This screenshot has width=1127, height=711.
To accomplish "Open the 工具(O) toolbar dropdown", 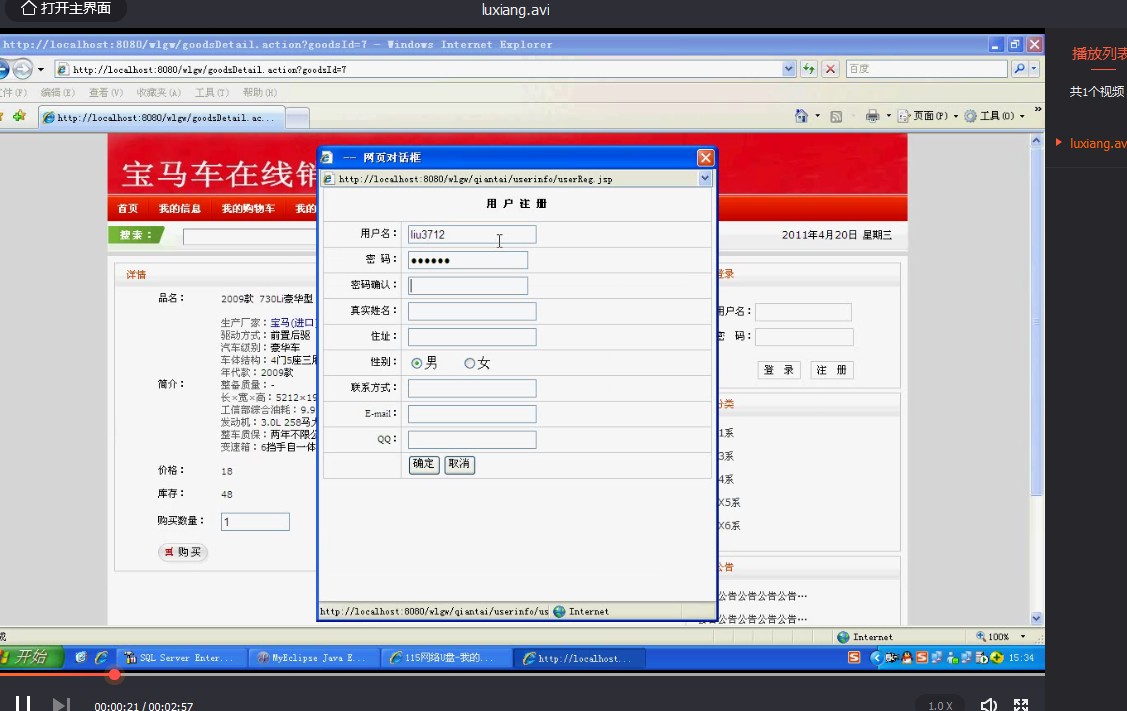I will (x=994, y=116).
